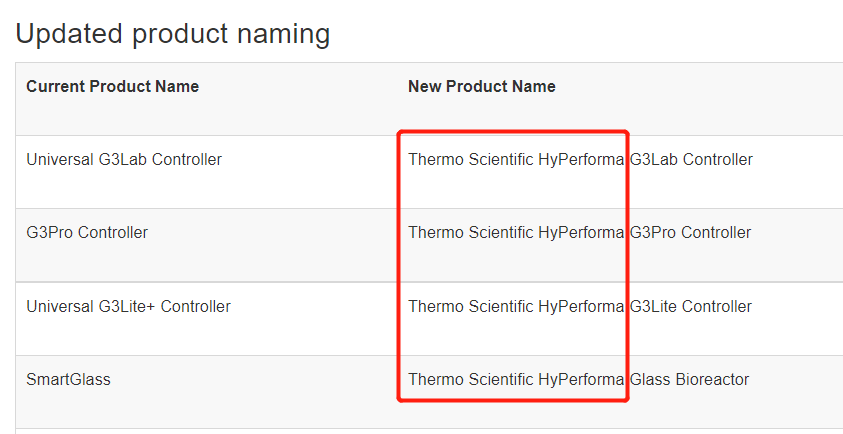Image resolution: width=843 pixels, height=434 pixels.
Task: Select the "Universal G3Lite+ Controller" cell
Action: 128,307
